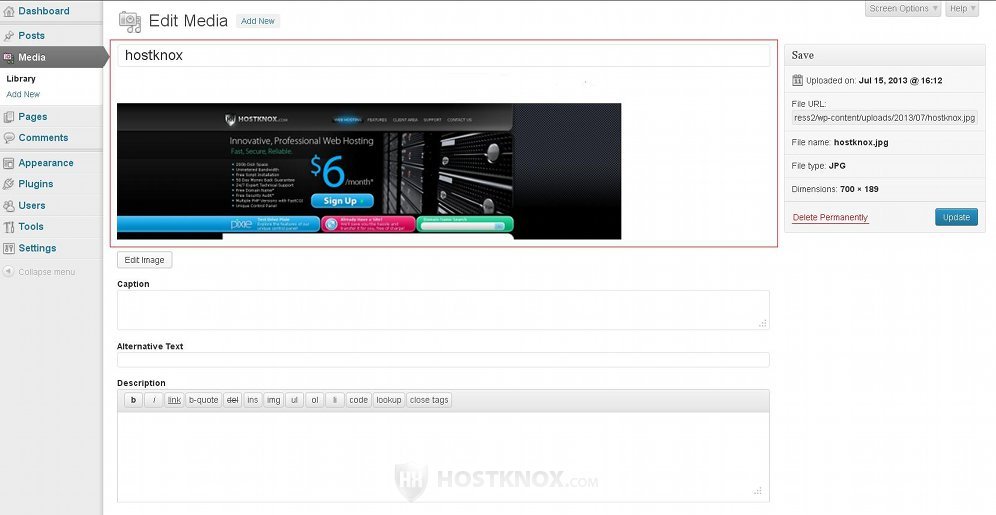The width and height of the screenshot is (996, 515).
Task: Click the ul unordered list button
Action: tap(294, 400)
